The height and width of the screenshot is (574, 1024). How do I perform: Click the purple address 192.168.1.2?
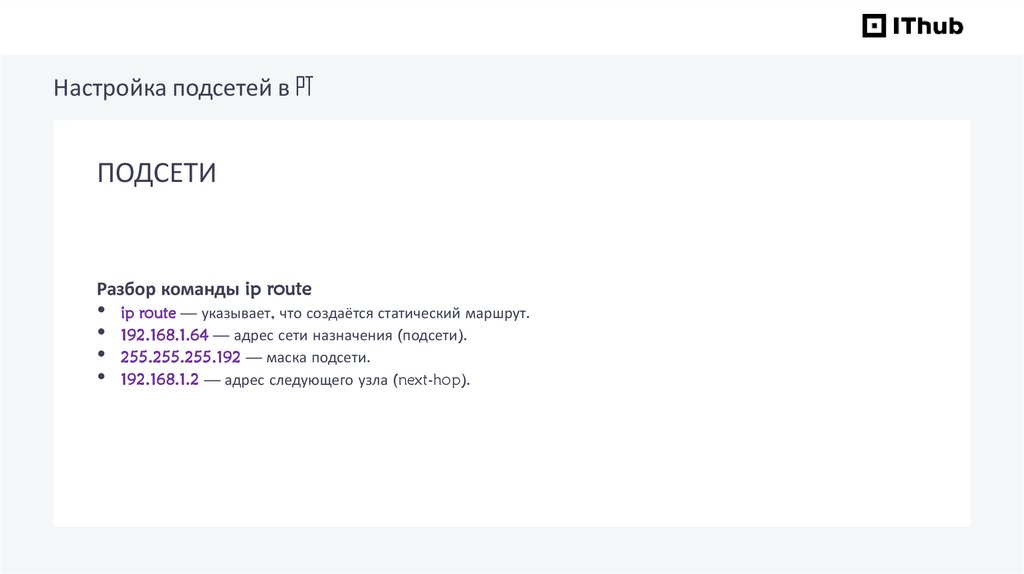pyautogui.click(x=160, y=380)
